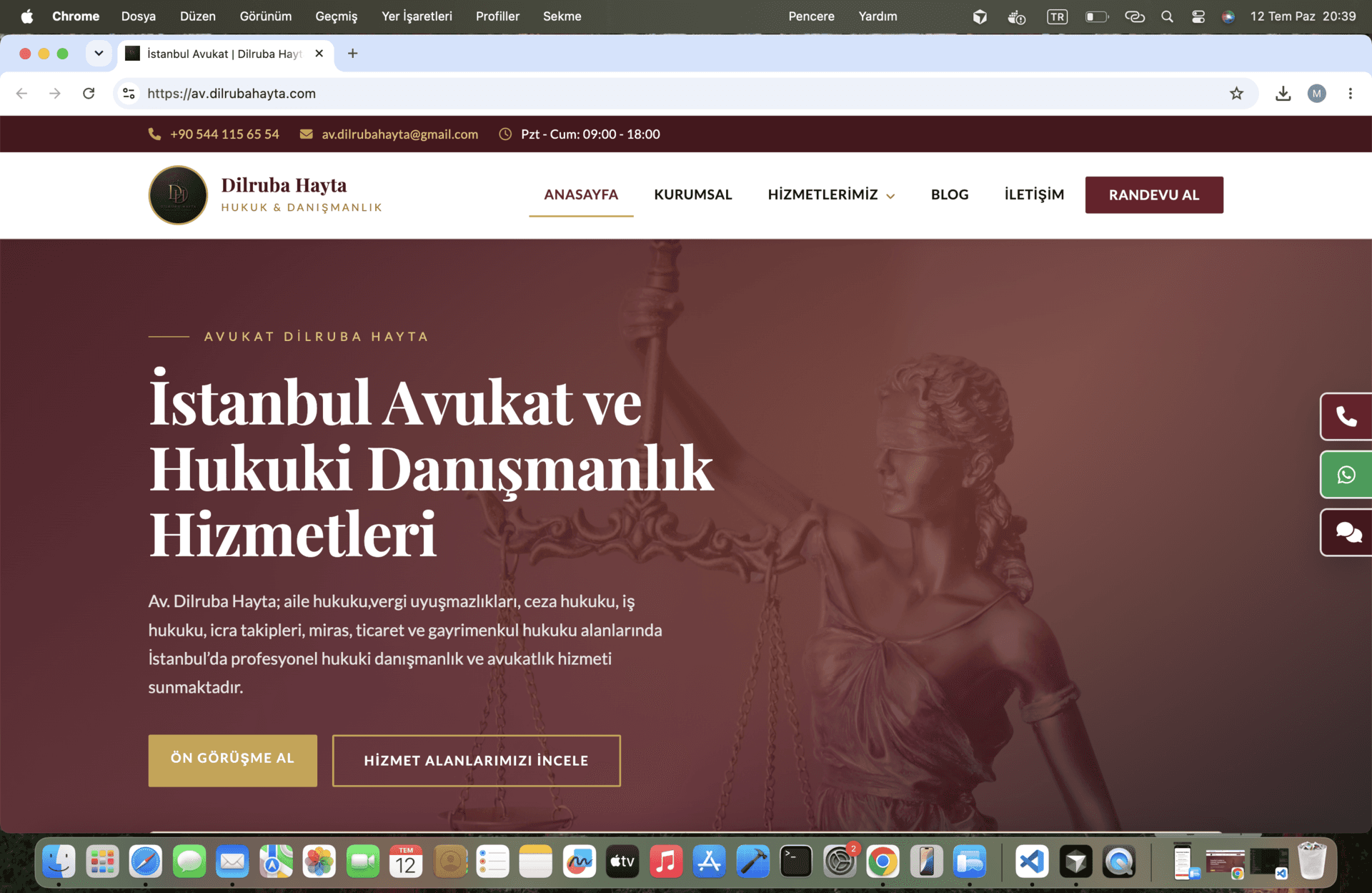Screen dimensions: 1372x893
Task: View site information icon in address bar
Action: pyautogui.click(x=129, y=94)
